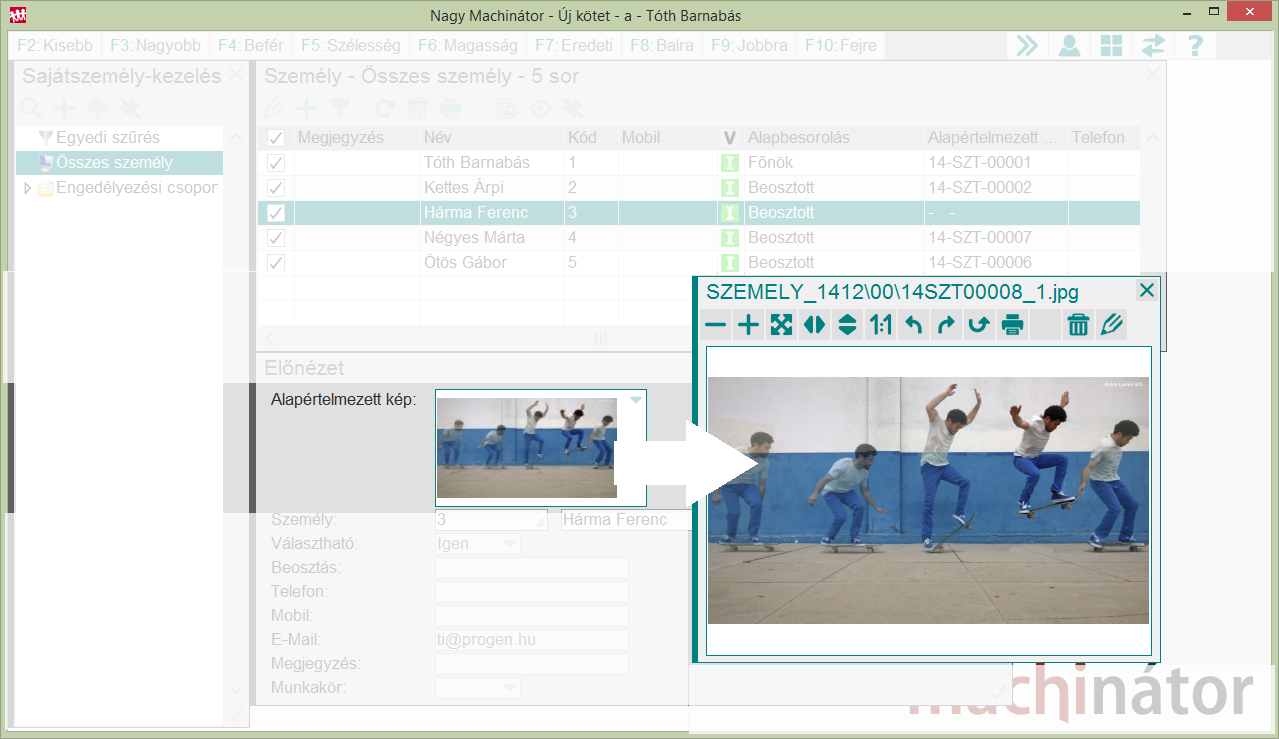Open the user profile icon in top bar

pyautogui.click(x=1069, y=45)
